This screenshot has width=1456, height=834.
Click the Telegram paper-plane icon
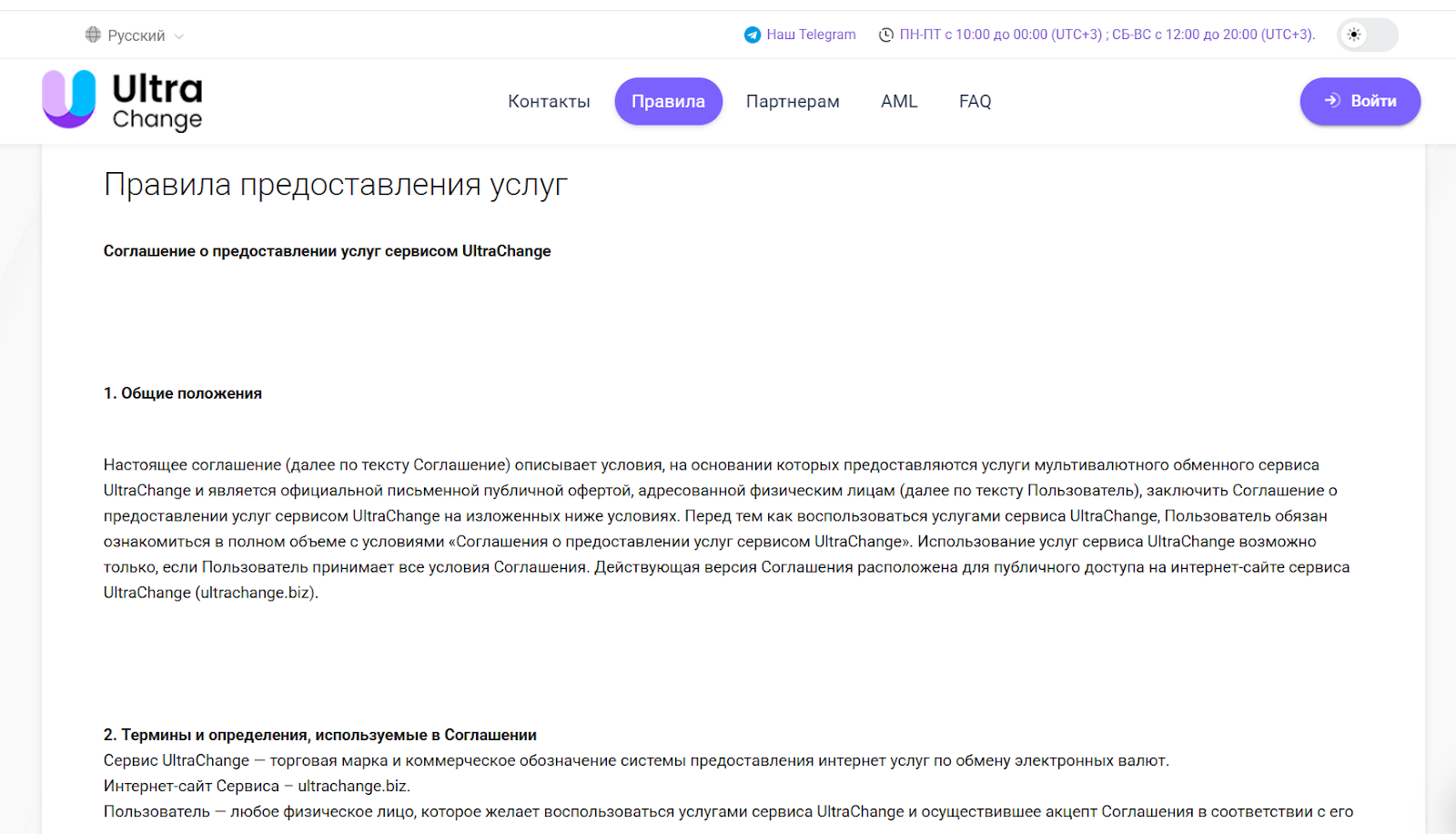click(x=753, y=35)
